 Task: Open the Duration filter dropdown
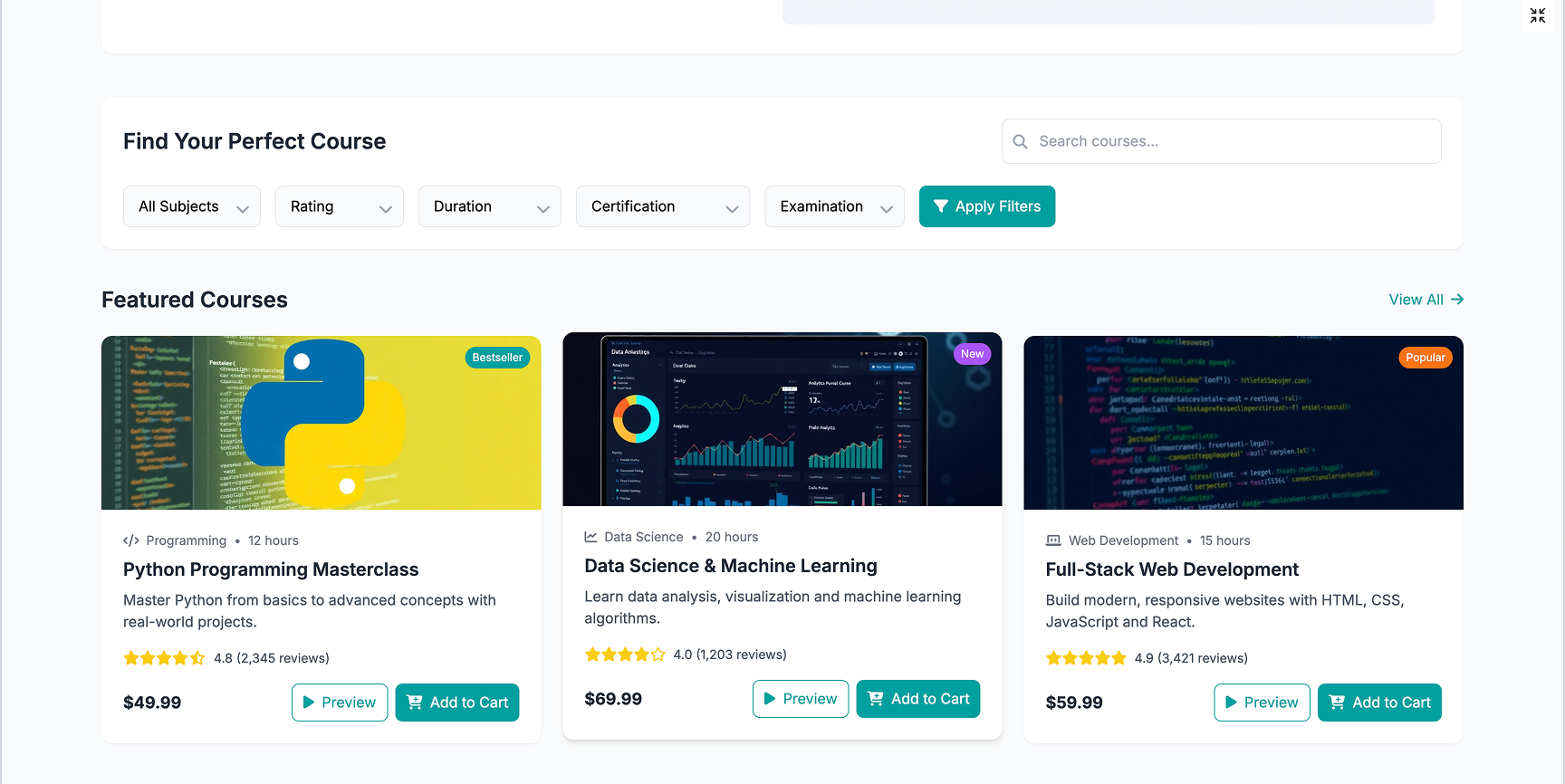pos(490,206)
